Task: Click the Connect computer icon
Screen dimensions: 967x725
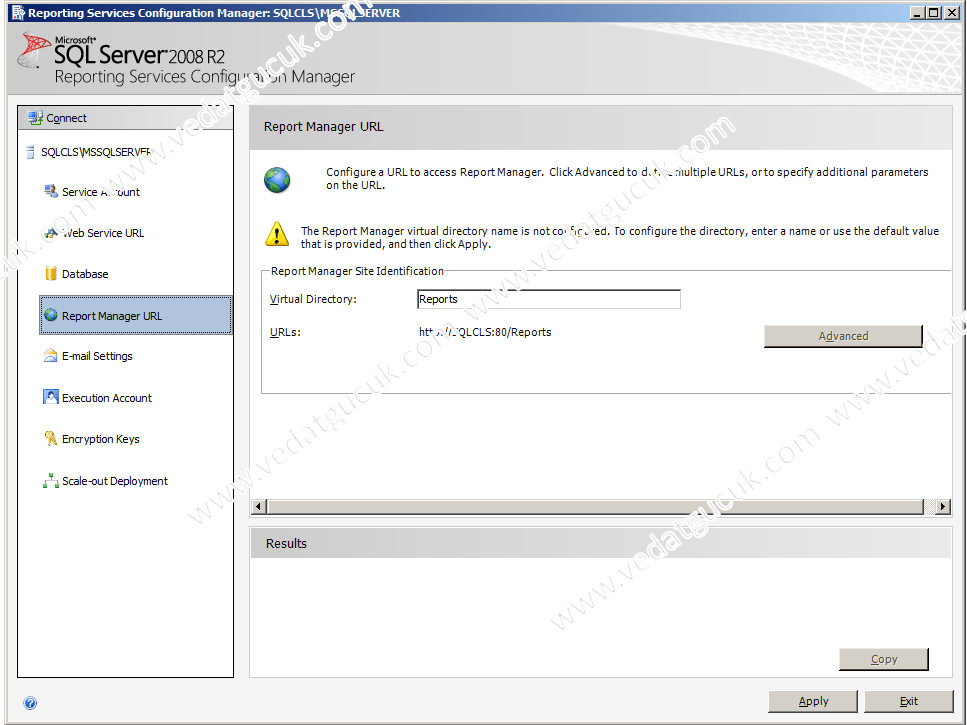Action: pyautogui.click(x=35, y=118)
